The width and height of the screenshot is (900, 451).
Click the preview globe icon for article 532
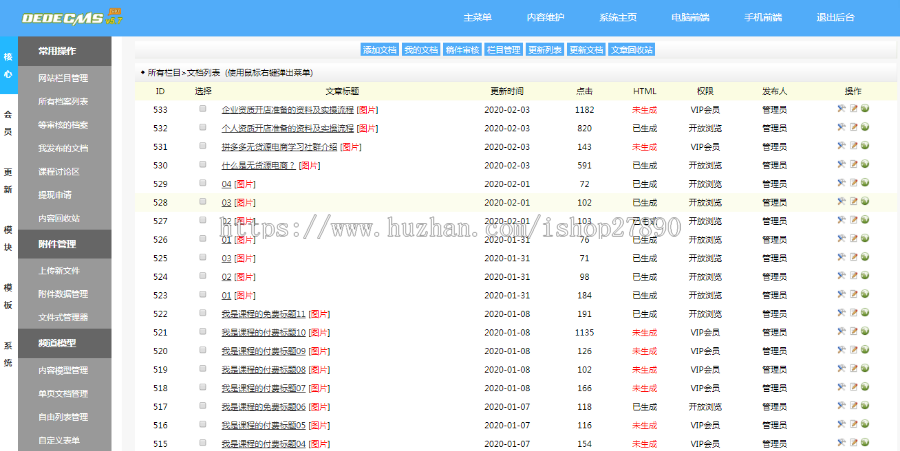coord(864,128)
